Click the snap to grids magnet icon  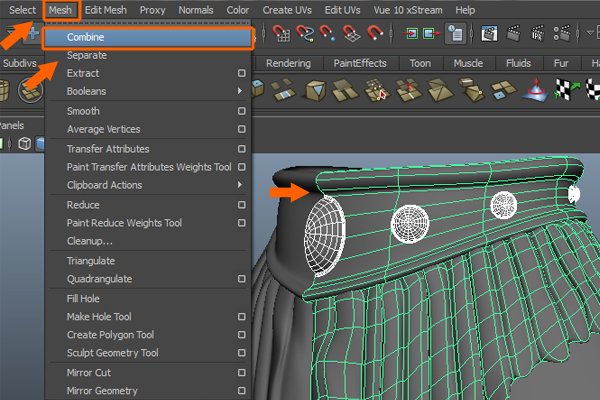[282, 33]
